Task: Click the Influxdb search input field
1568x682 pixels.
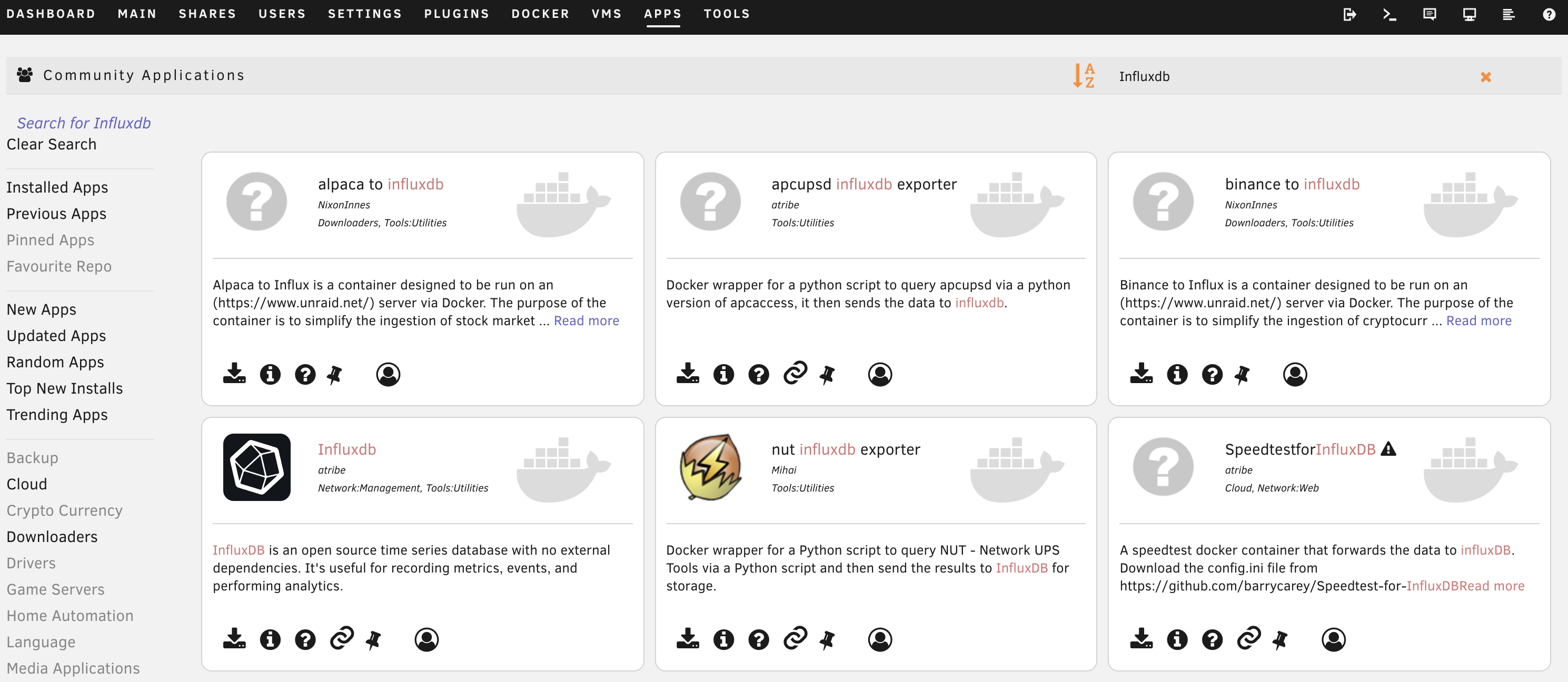Action: click(x=1278, y=77)
